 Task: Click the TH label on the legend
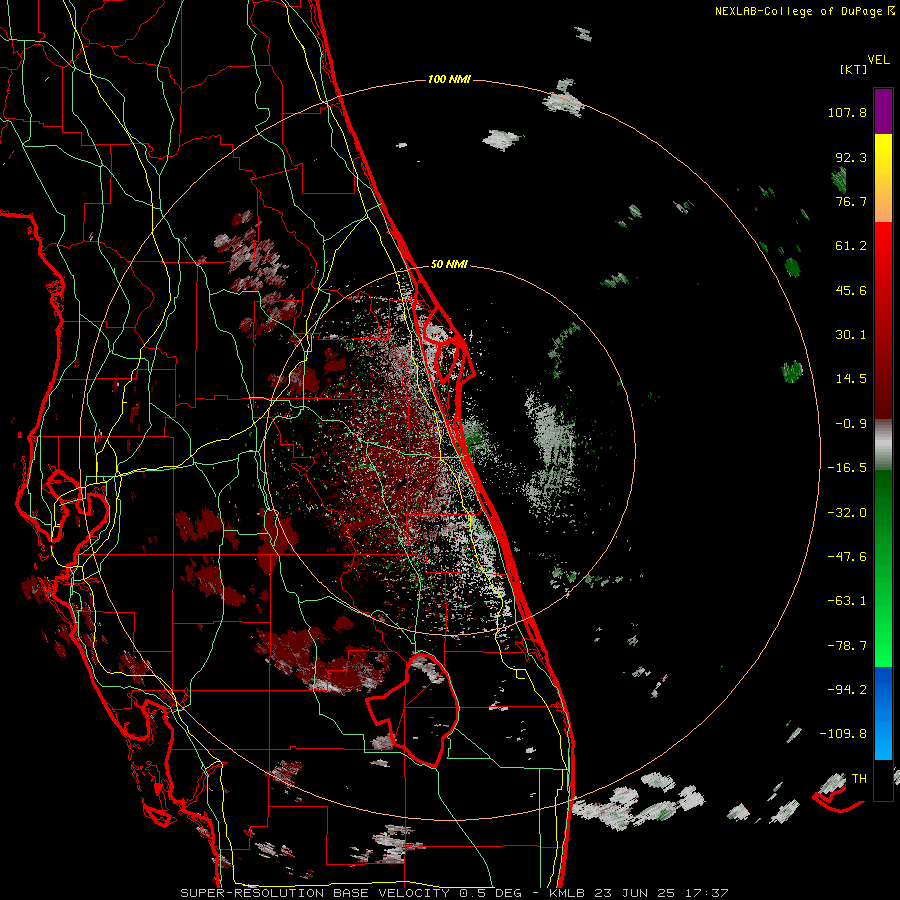[859, 779]
